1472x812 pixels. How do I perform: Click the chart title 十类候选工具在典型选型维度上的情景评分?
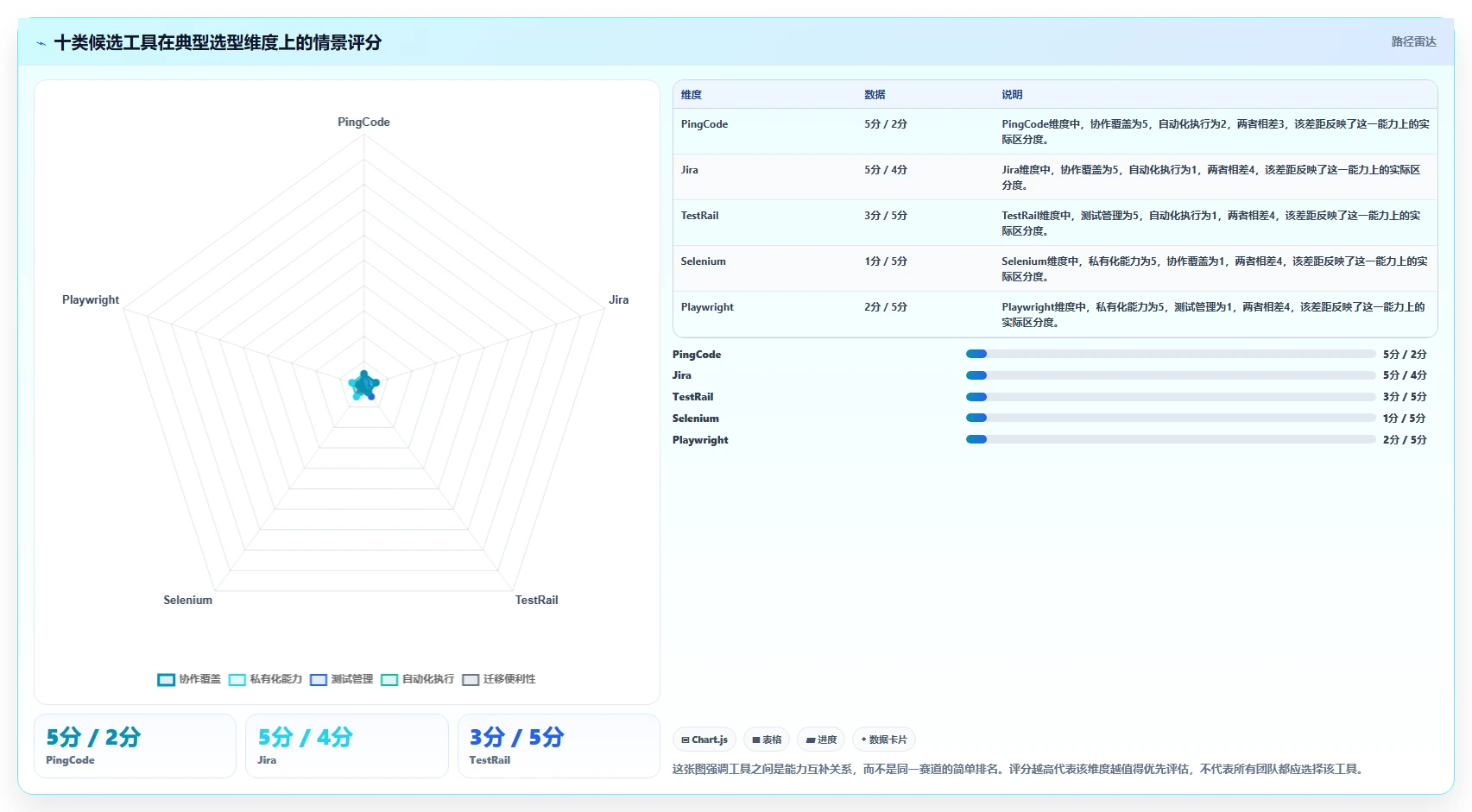[x=218, y=42]
